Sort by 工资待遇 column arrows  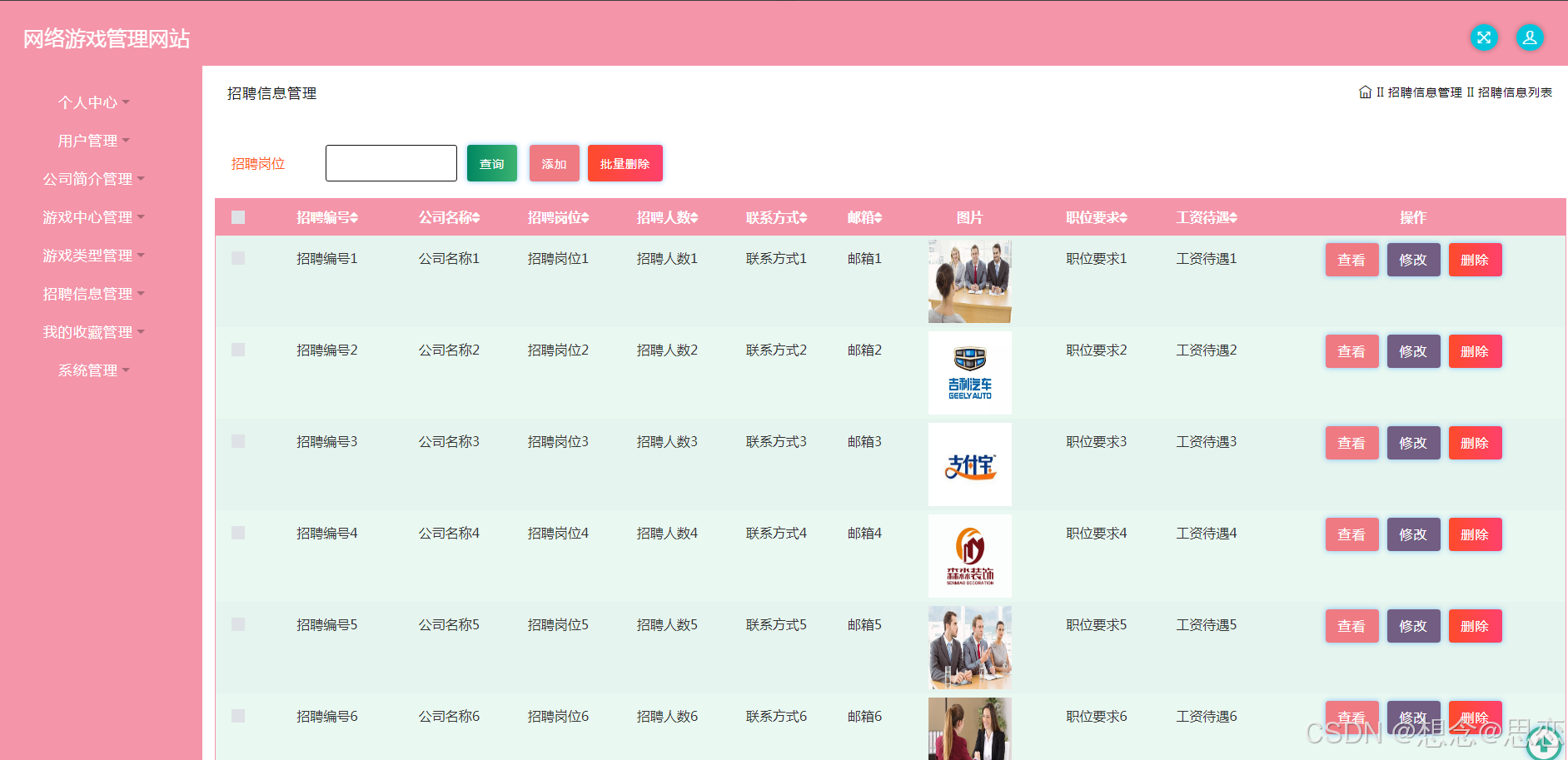click(x=1233, y=217)
